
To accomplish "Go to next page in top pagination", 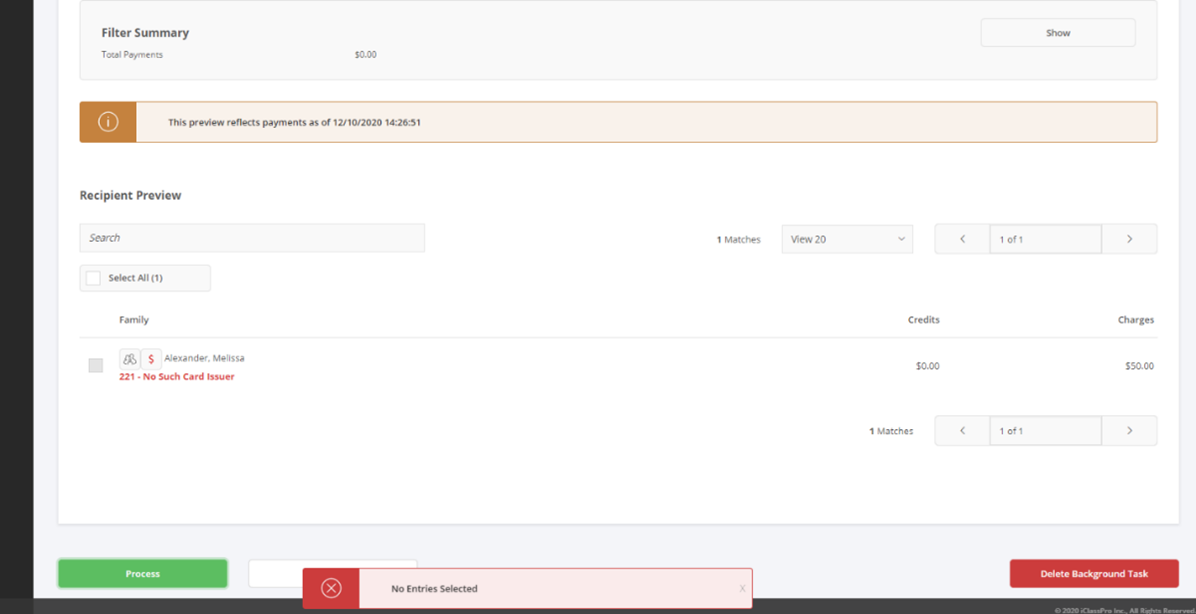I will pos(1130,239).
